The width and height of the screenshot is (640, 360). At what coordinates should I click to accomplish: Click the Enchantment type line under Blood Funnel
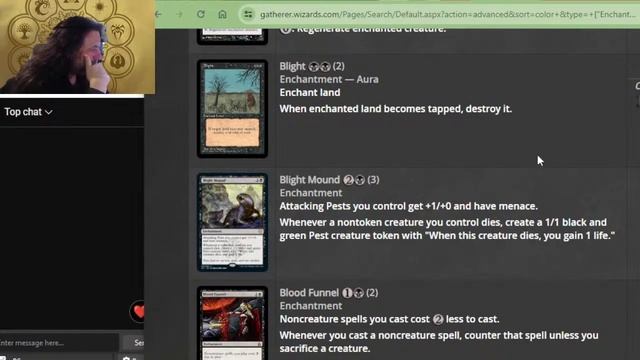311,306
